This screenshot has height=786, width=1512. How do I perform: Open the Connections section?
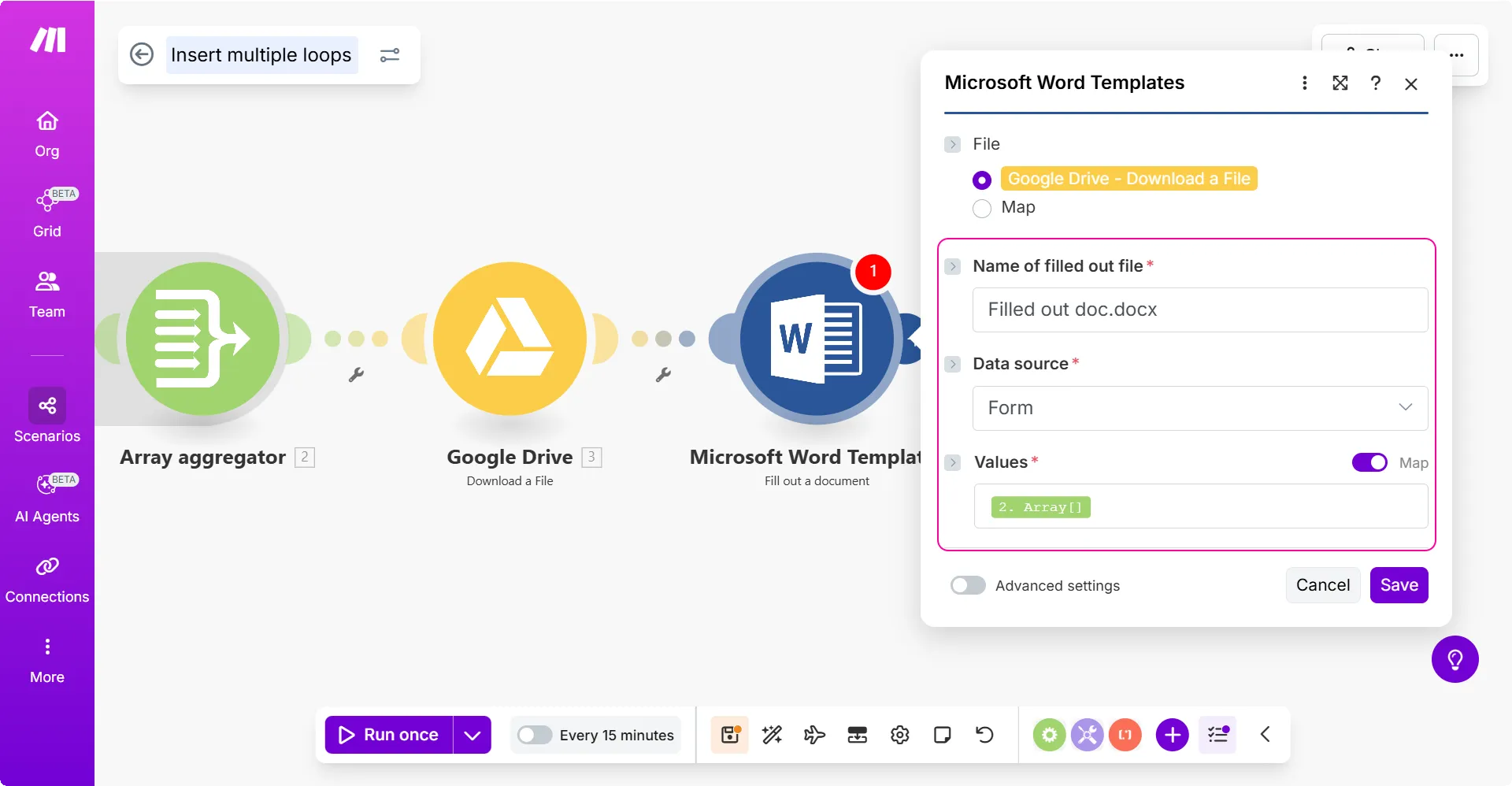(47, 580)
